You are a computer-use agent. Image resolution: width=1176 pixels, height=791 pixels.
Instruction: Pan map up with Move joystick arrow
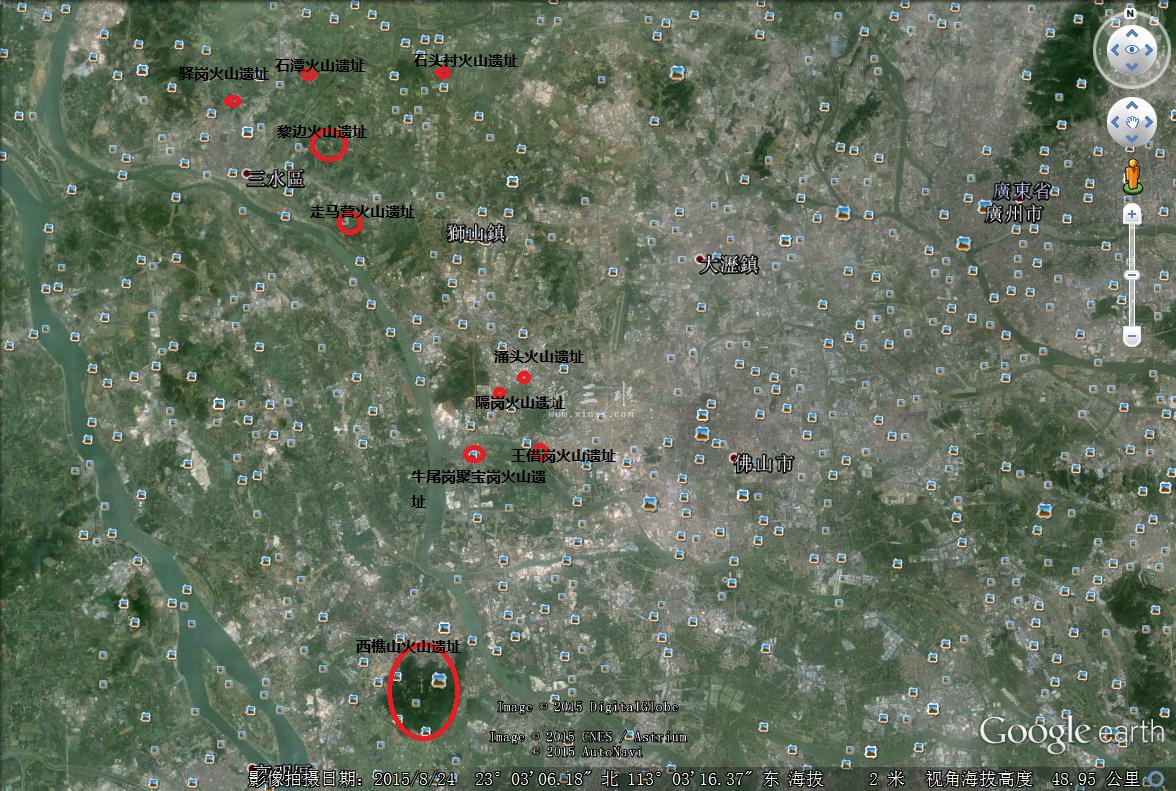tap(1132, 106)
